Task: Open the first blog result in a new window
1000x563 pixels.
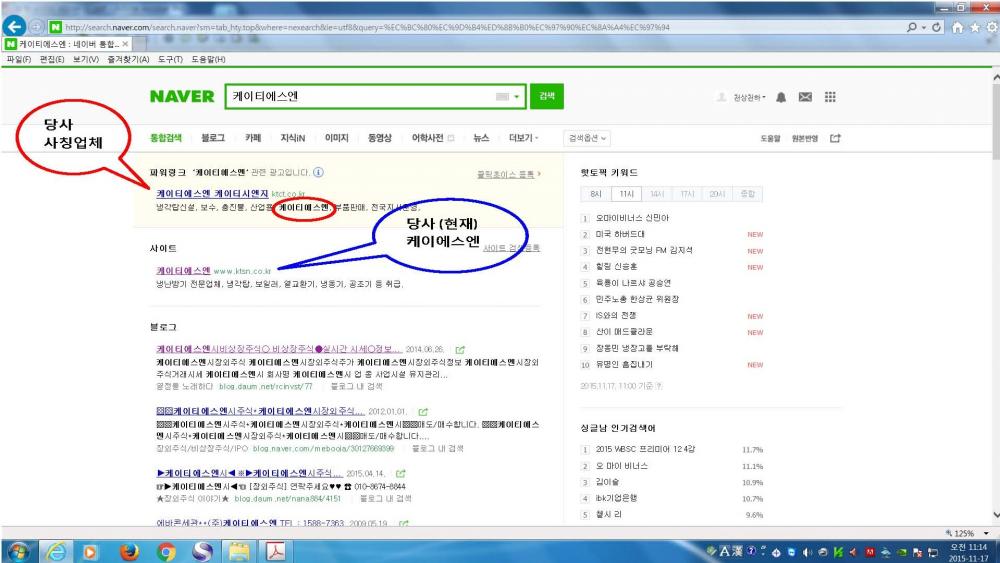Action: 460,349
